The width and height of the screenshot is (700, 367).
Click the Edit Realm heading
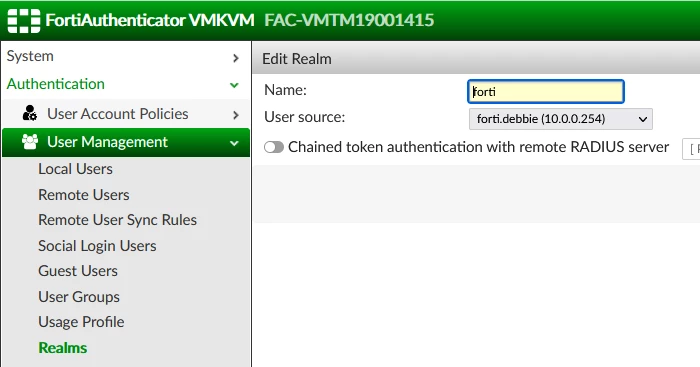[x=297, y=59]
